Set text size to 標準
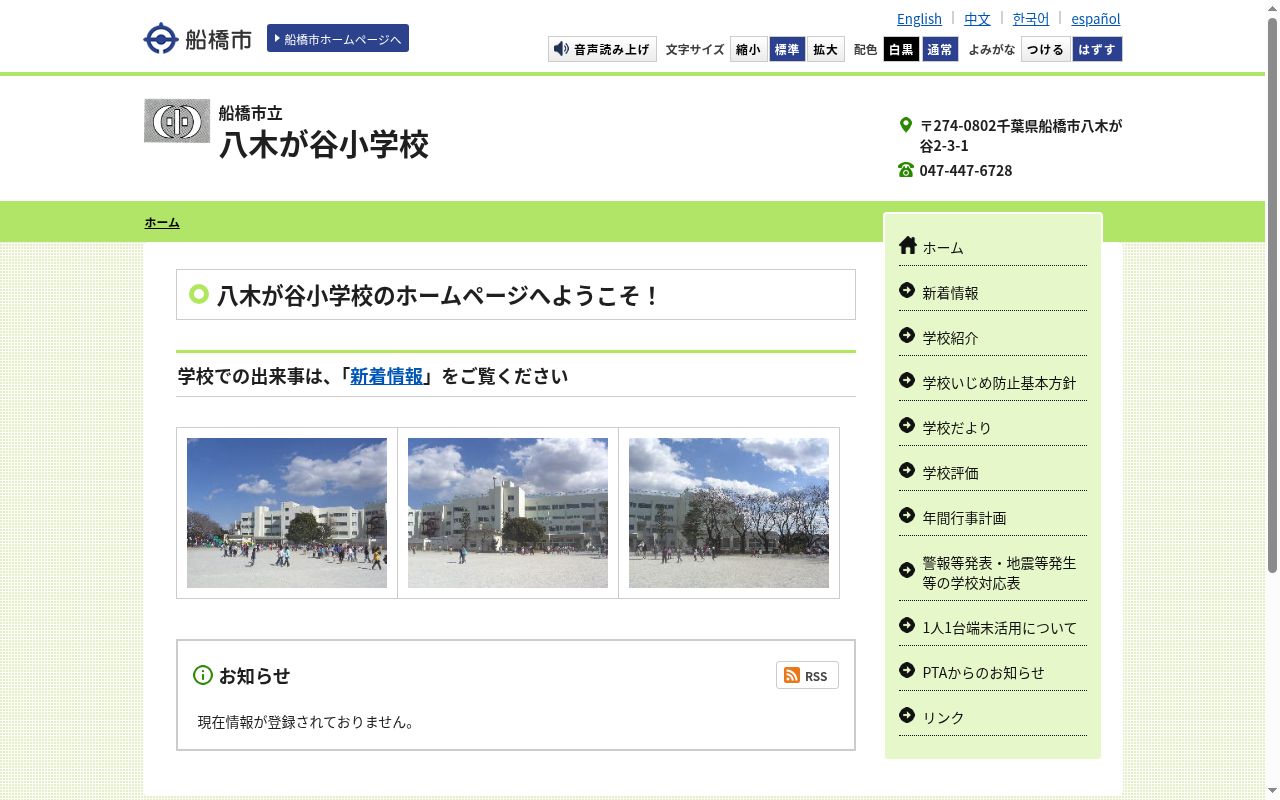This screenshot has height=800, width=1280. [787, 49]
